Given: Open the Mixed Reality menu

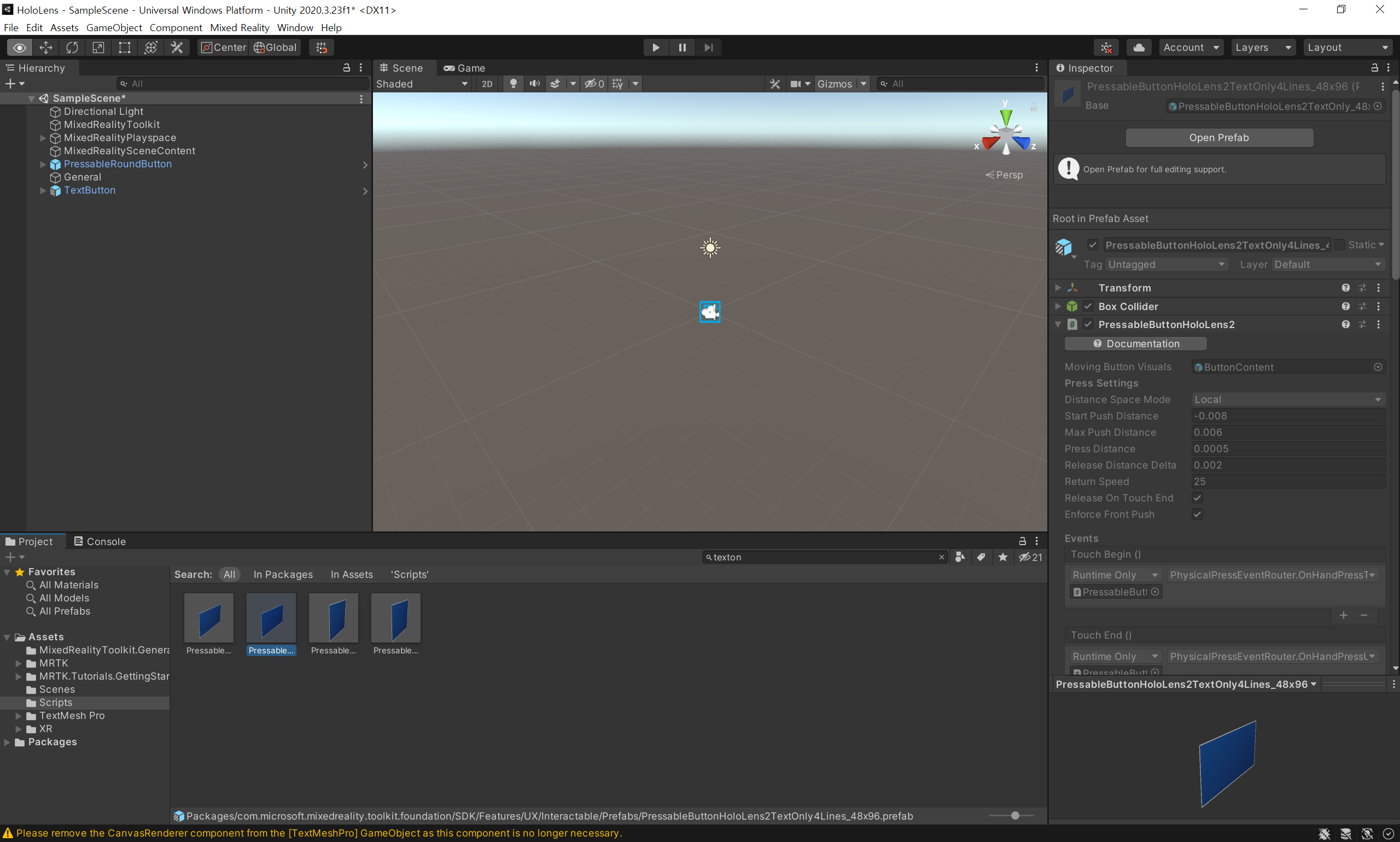Looking at the screenshot, I should click(240, 27).
